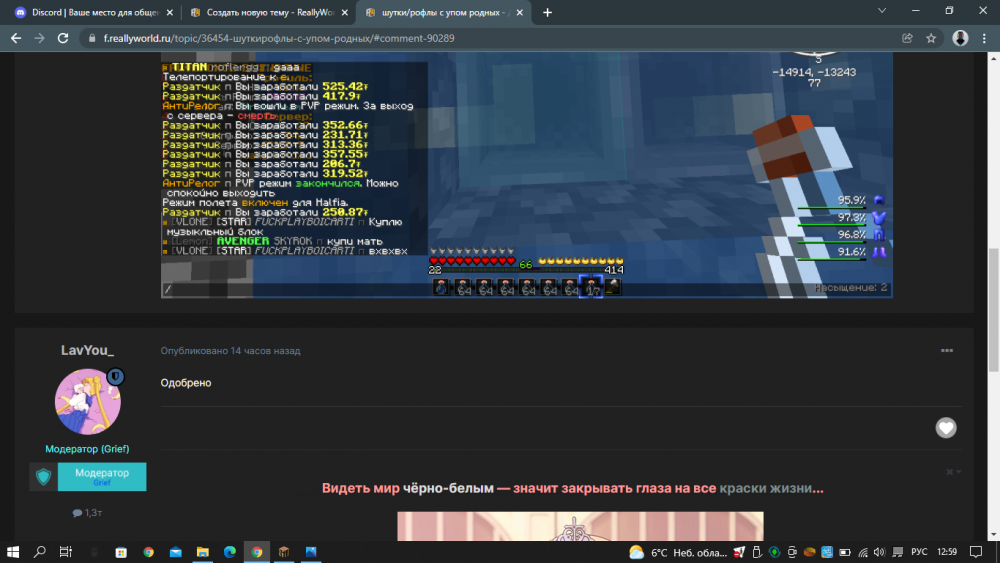Open the Chrome three-dot menu
This screenshot has height=563, width=1000.
pos(984,38)
